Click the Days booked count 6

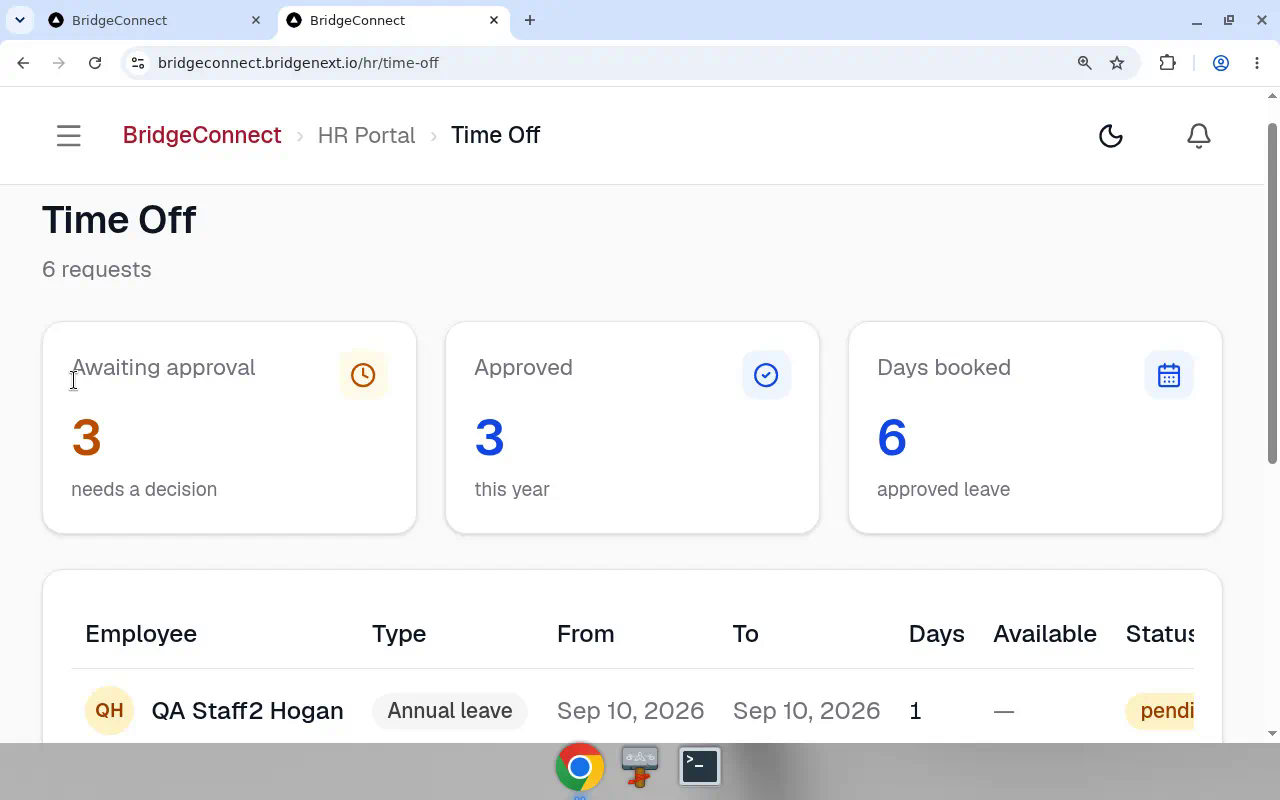click(892, 437)
